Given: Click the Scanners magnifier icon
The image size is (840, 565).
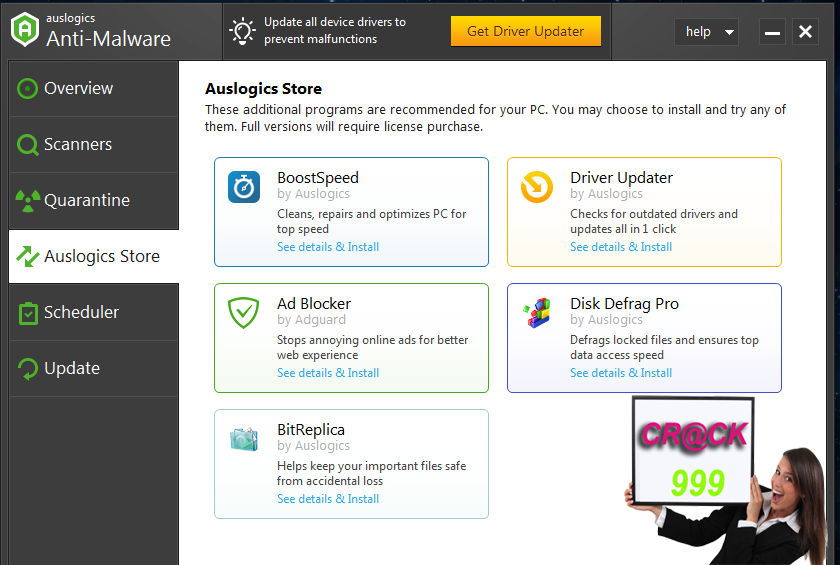Looking at the screenshot, I should [27, 145].
